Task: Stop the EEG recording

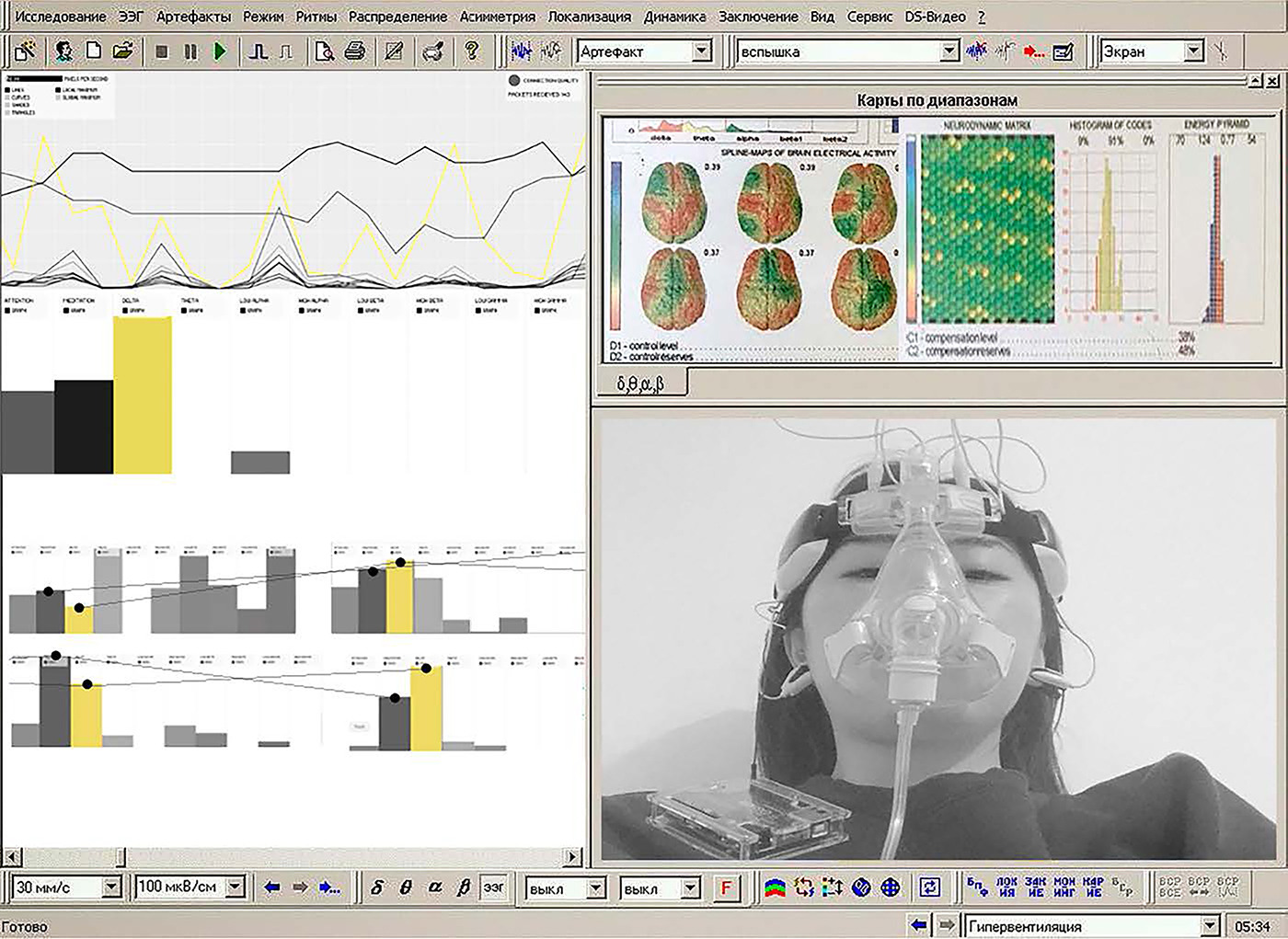Action: pyautogui.click(x=161, y=52)
